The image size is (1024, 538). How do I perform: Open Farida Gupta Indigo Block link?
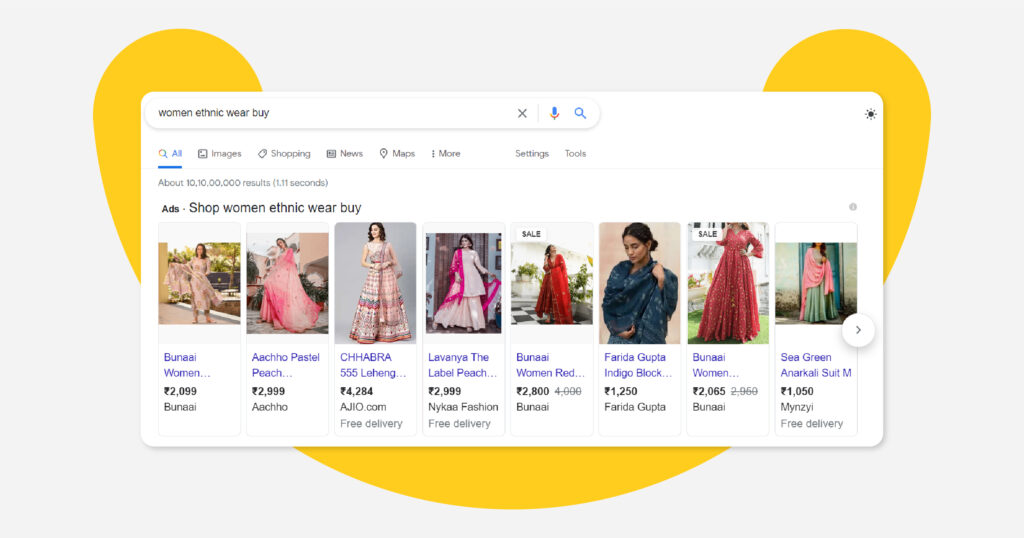coord(638,365)
